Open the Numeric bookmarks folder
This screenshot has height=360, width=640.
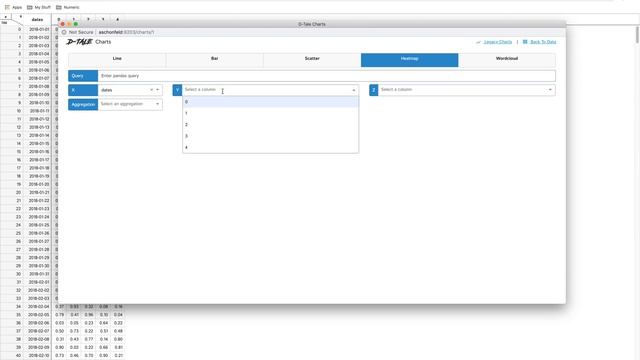[68, 7]
